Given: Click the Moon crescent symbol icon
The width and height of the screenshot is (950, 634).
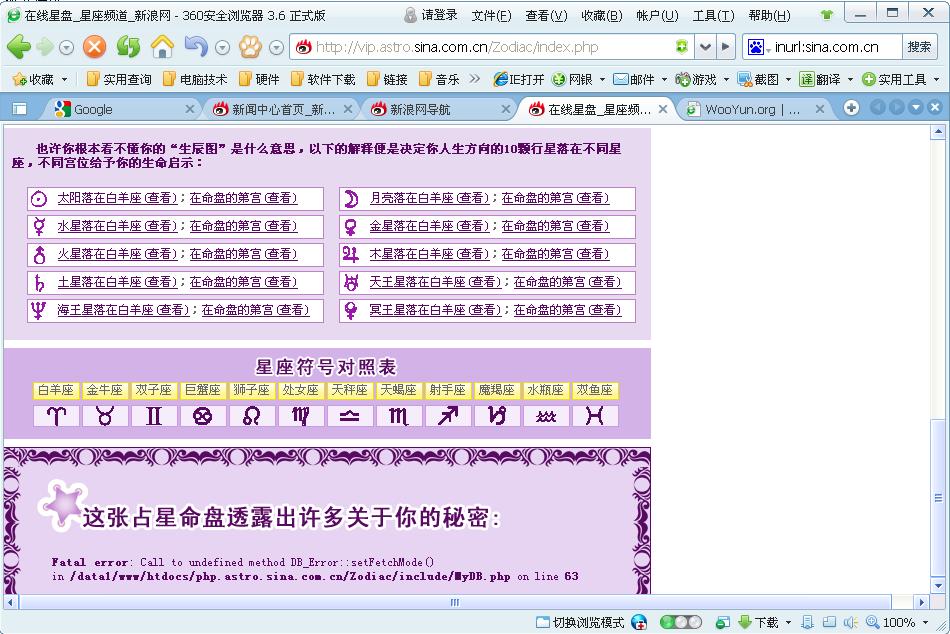Looking at the screenshot, I should point(351,199).
